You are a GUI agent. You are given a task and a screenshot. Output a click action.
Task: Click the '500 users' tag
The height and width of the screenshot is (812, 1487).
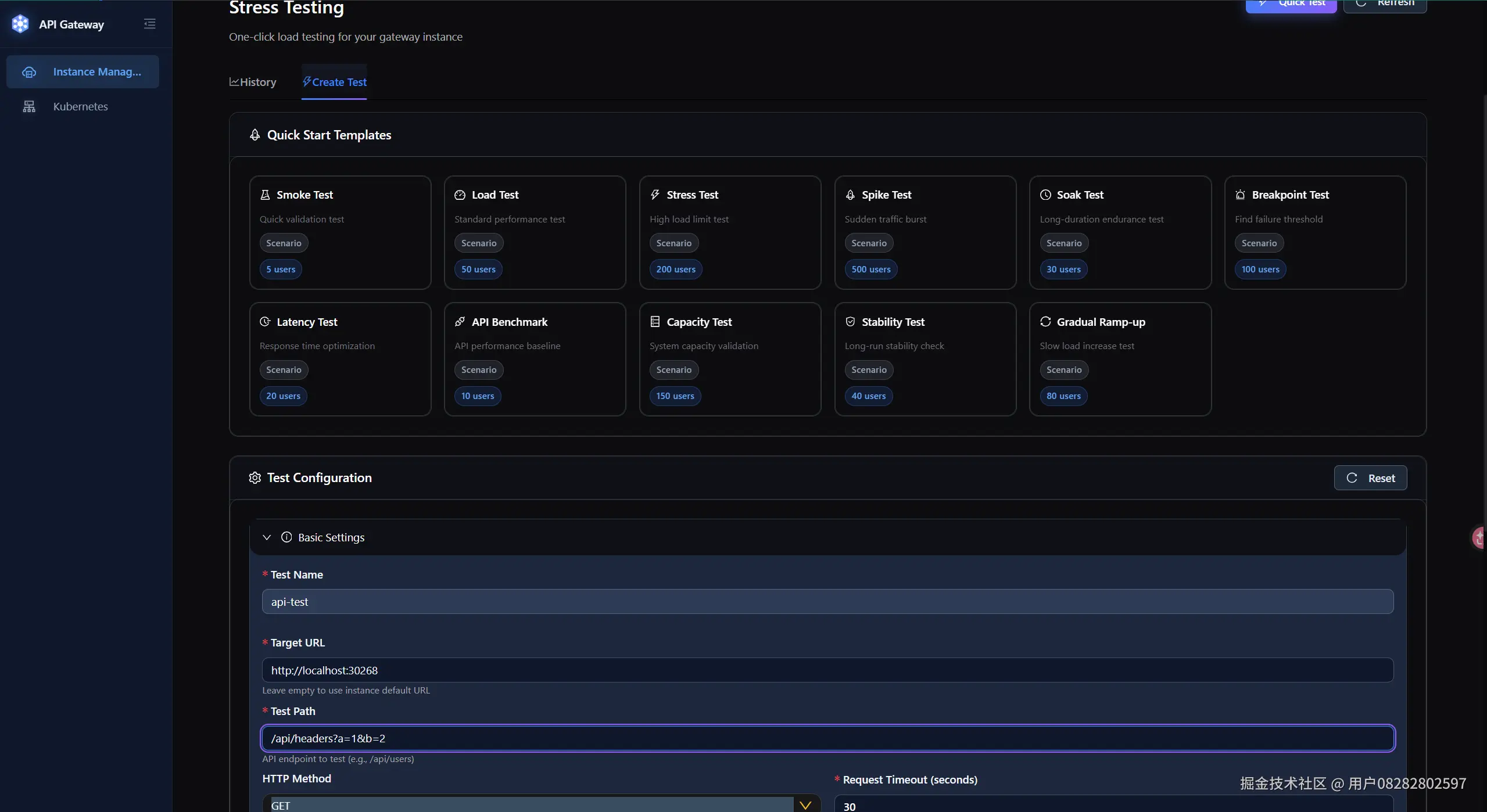point(871,269)
